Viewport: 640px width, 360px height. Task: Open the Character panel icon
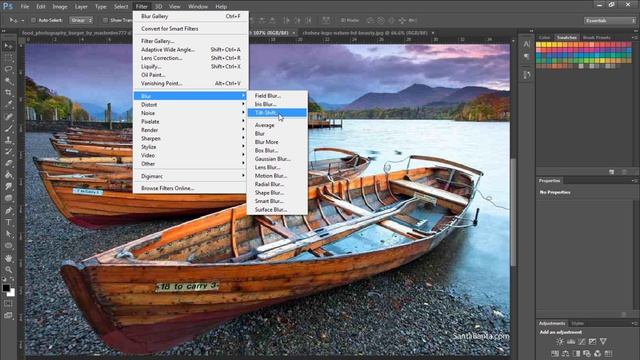click(x=527, y=44)
